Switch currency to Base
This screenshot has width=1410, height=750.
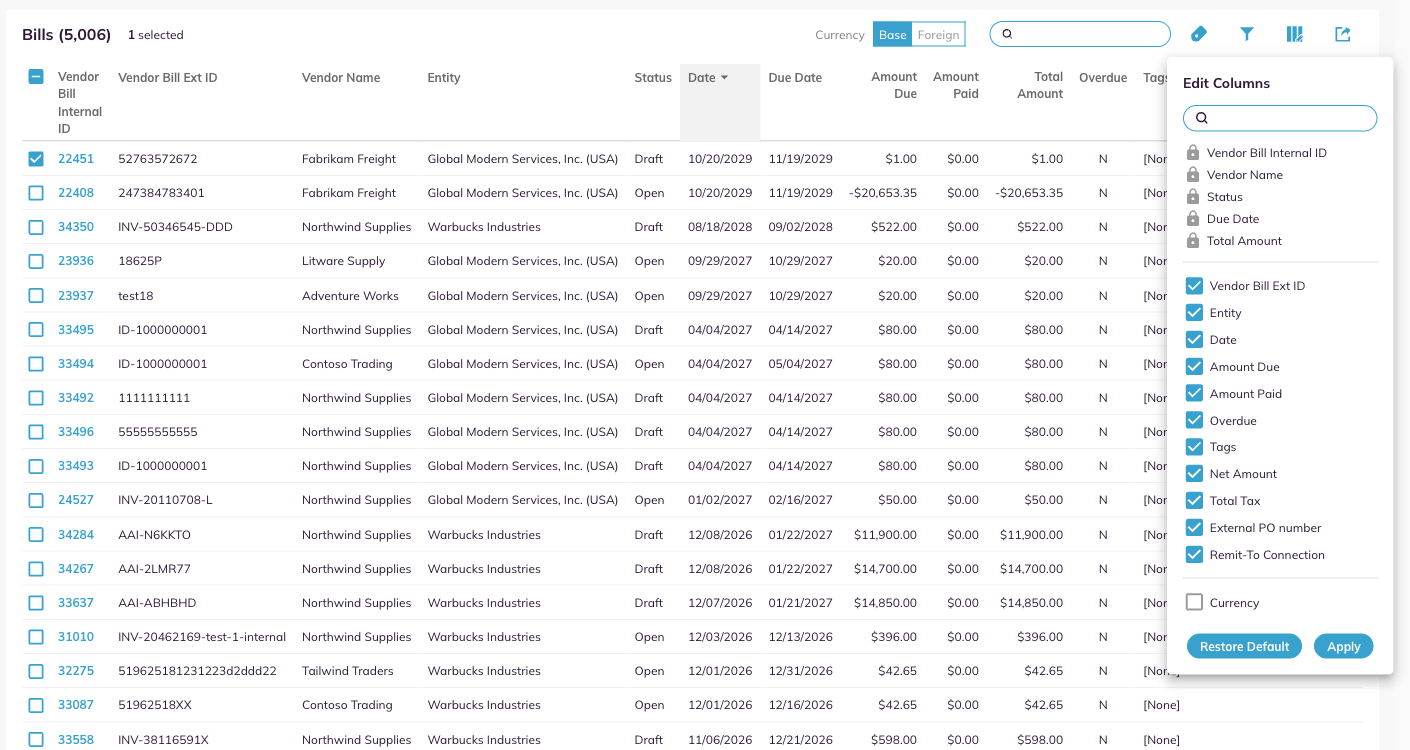click(893, 35)
